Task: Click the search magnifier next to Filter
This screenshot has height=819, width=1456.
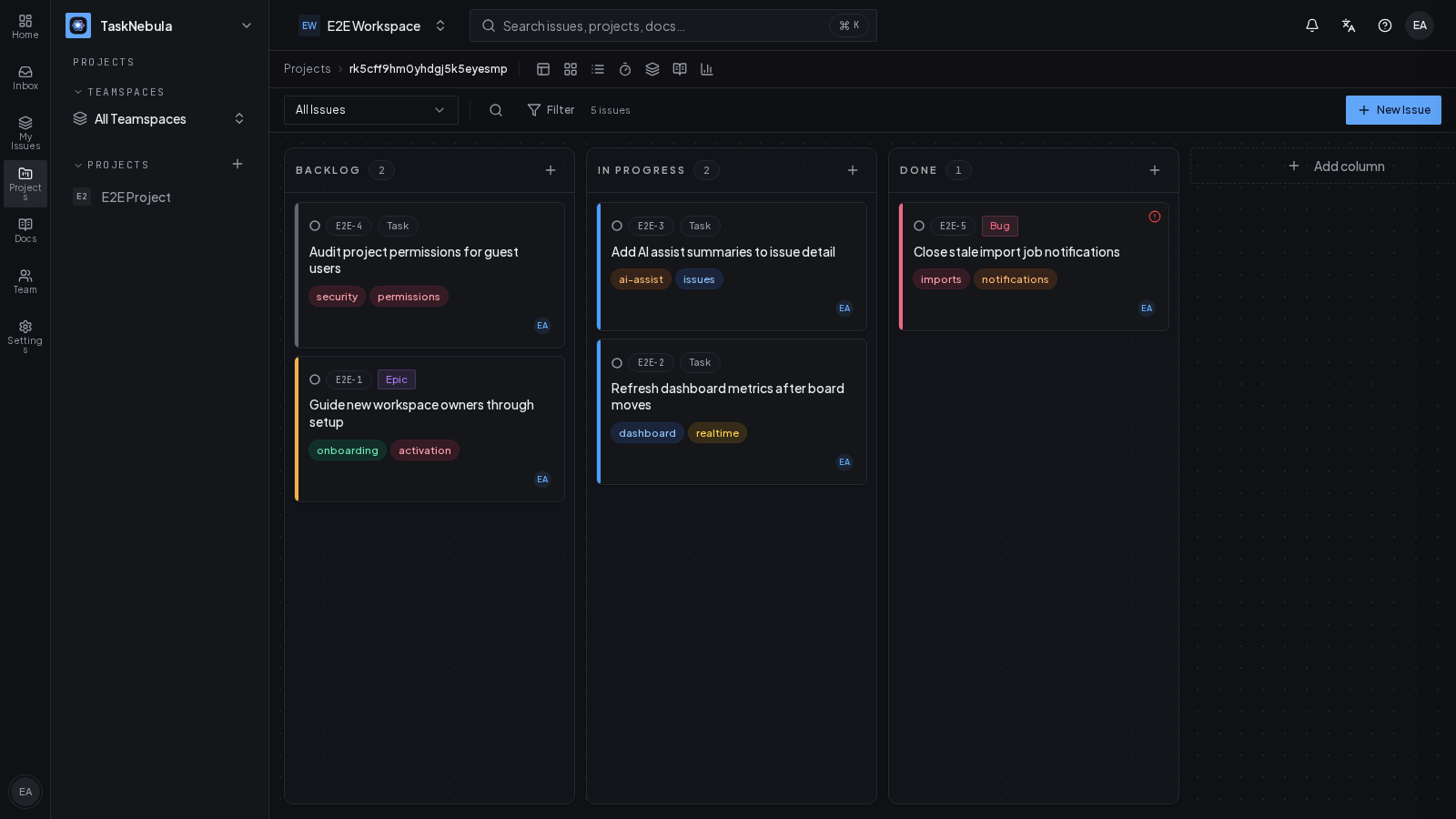Action: pos(496,110)
